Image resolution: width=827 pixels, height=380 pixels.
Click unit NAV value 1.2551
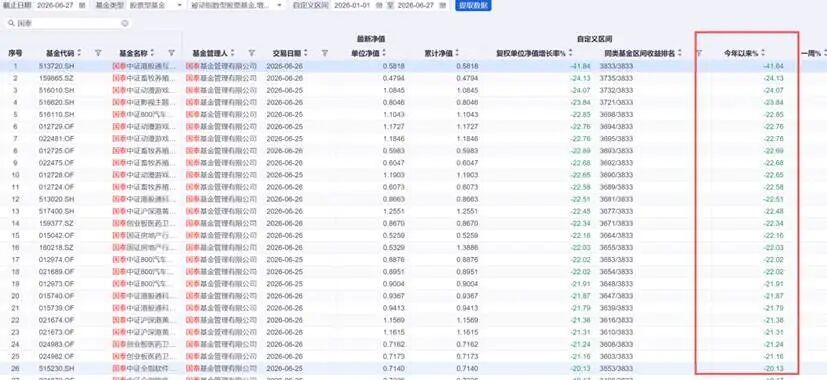(394, 211)
